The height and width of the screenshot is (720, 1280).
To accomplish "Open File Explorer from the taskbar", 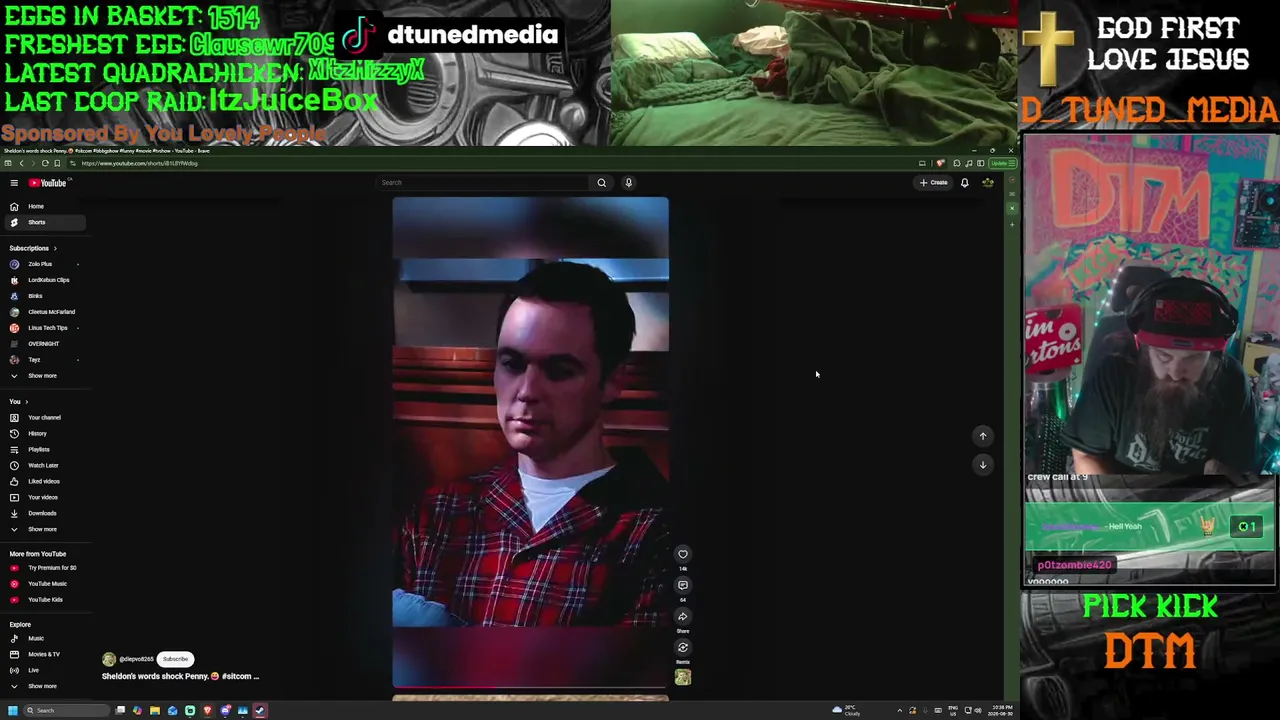I will click(x=155, y=711).
